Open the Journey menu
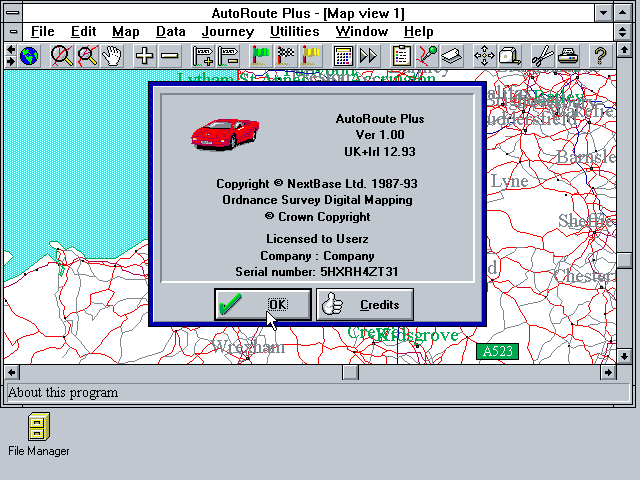Viewport: 640px width, 480px height. [228, 31]
